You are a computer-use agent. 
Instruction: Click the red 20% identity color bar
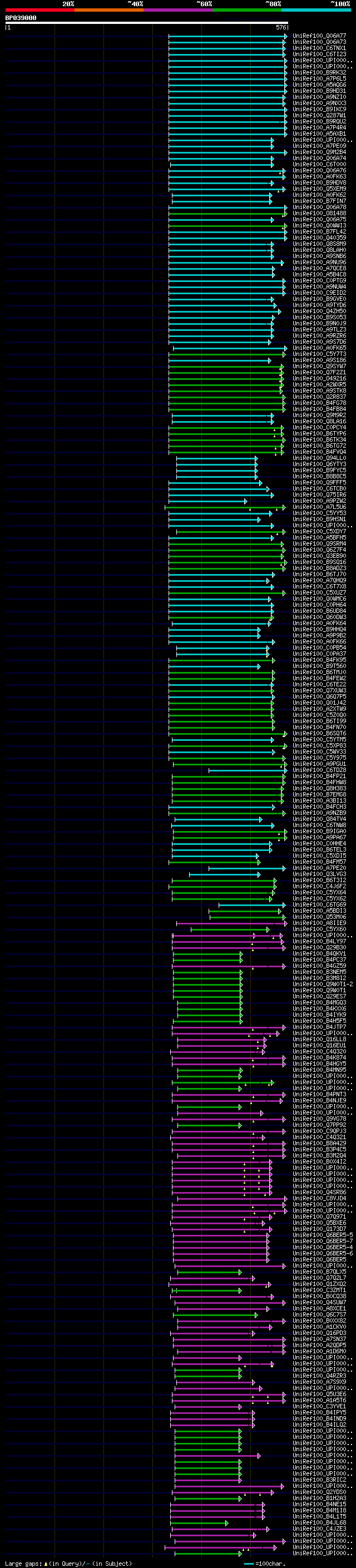39,10
